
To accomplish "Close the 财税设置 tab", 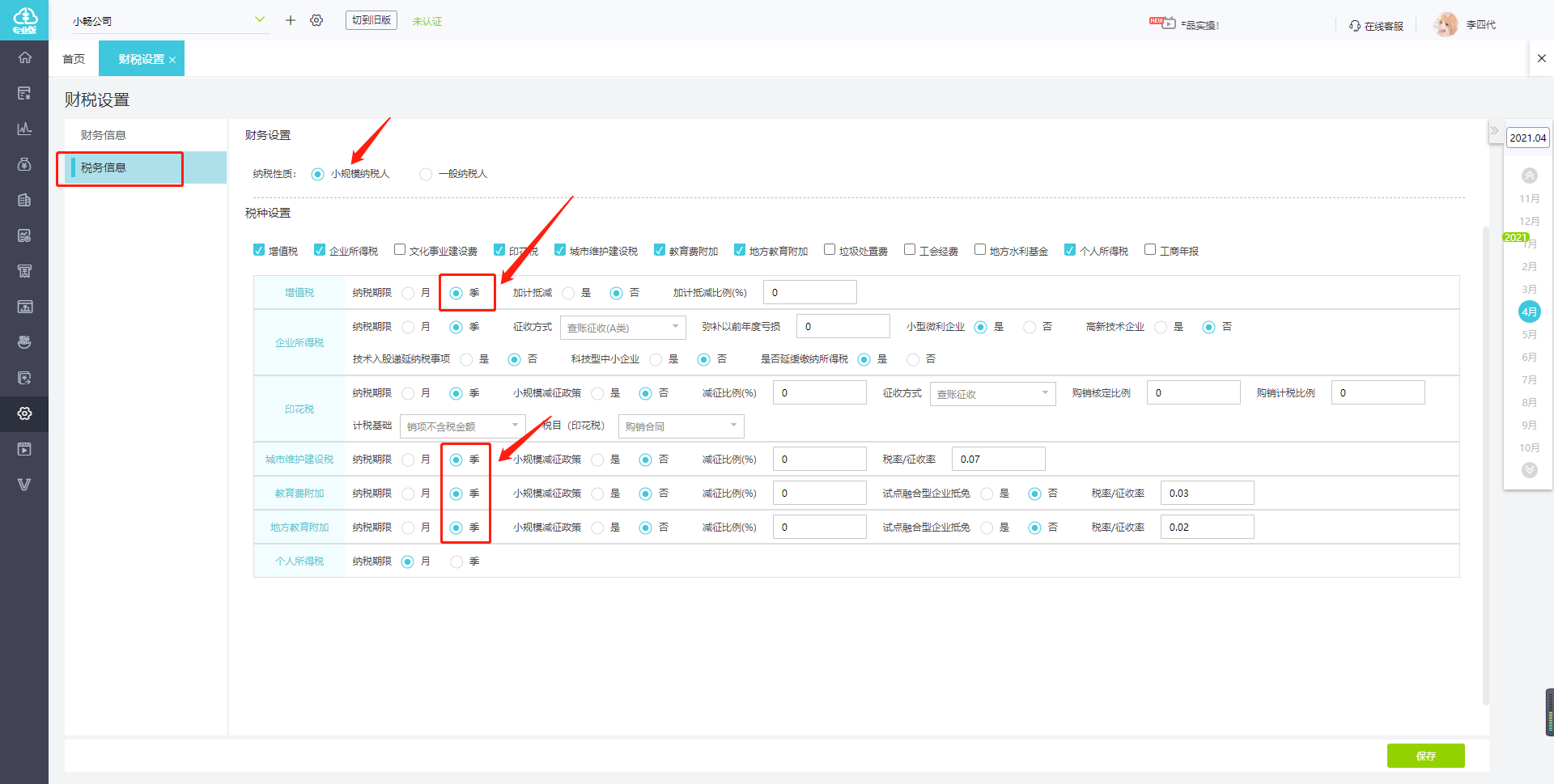I will click(x=172, y=60).
